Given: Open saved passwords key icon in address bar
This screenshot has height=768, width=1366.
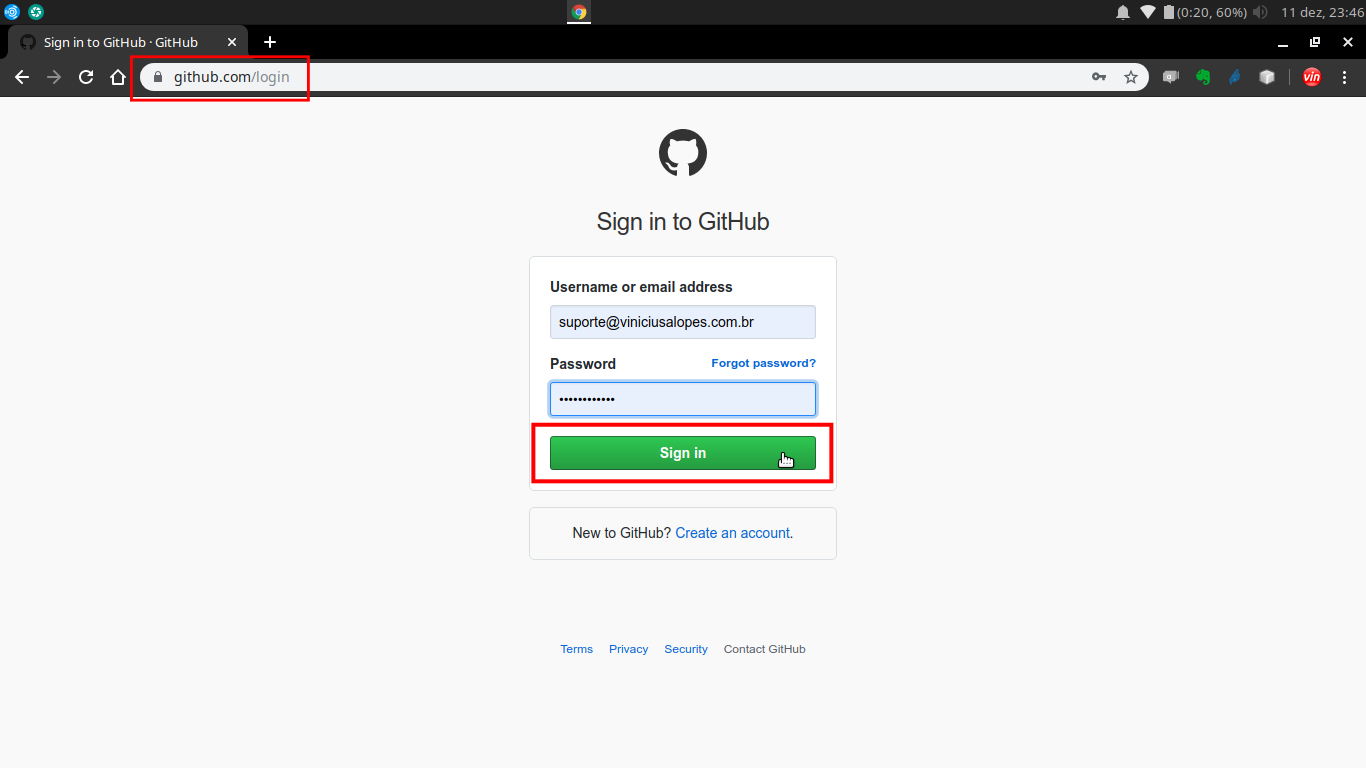Looking at the screenshot, I should (1099, 77).
